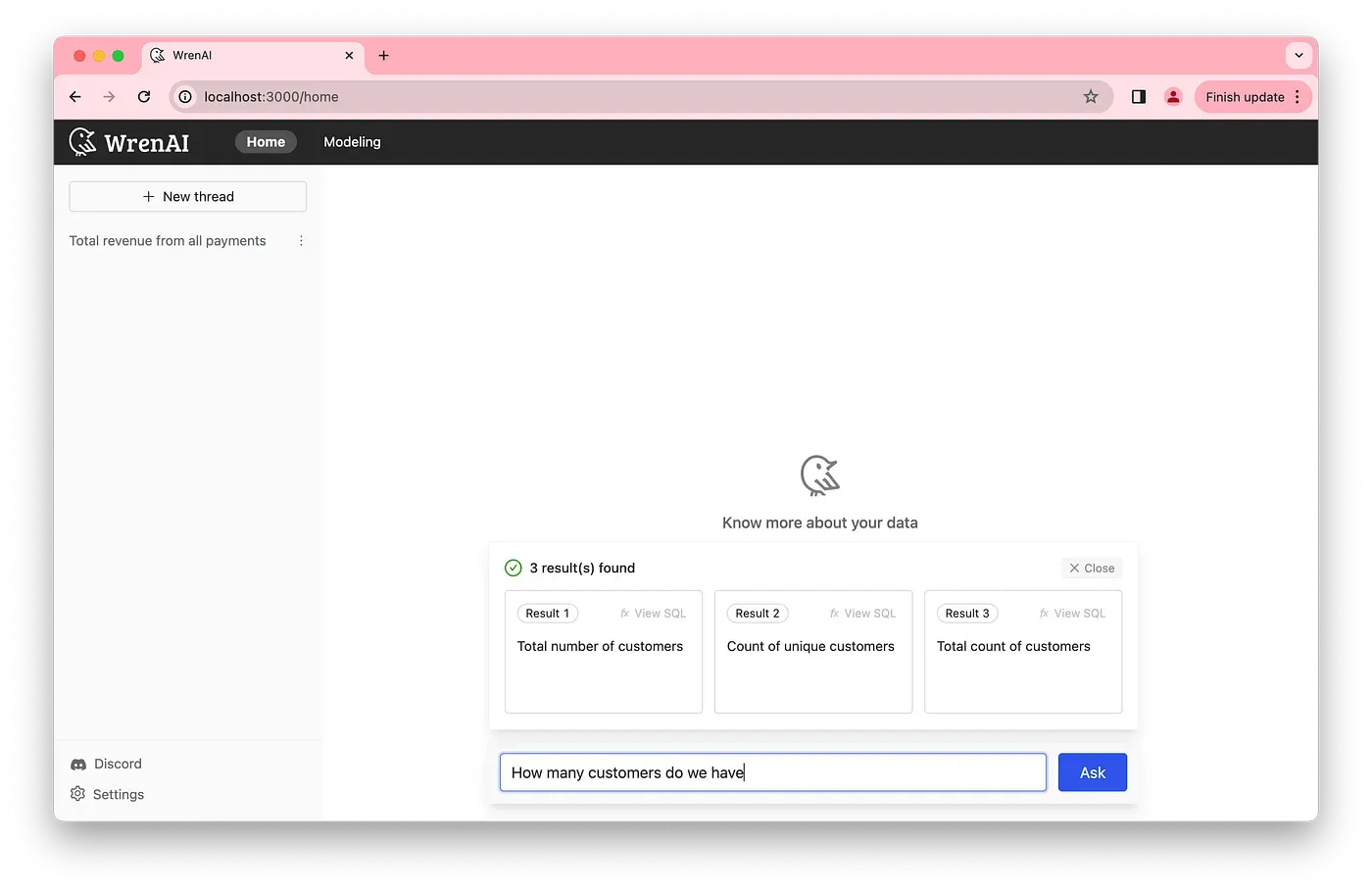
Task: Close the results found panel
Action: [1092, 569]
